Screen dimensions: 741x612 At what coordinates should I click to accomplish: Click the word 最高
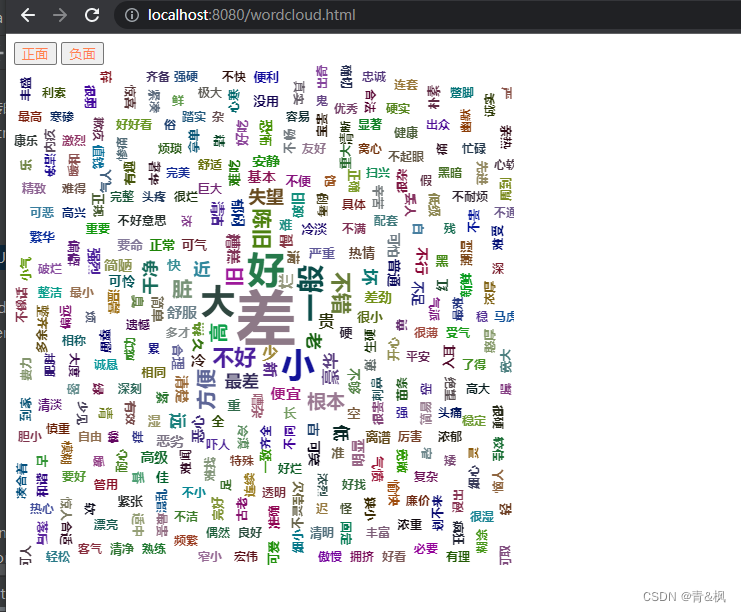(x=30, y=116)
